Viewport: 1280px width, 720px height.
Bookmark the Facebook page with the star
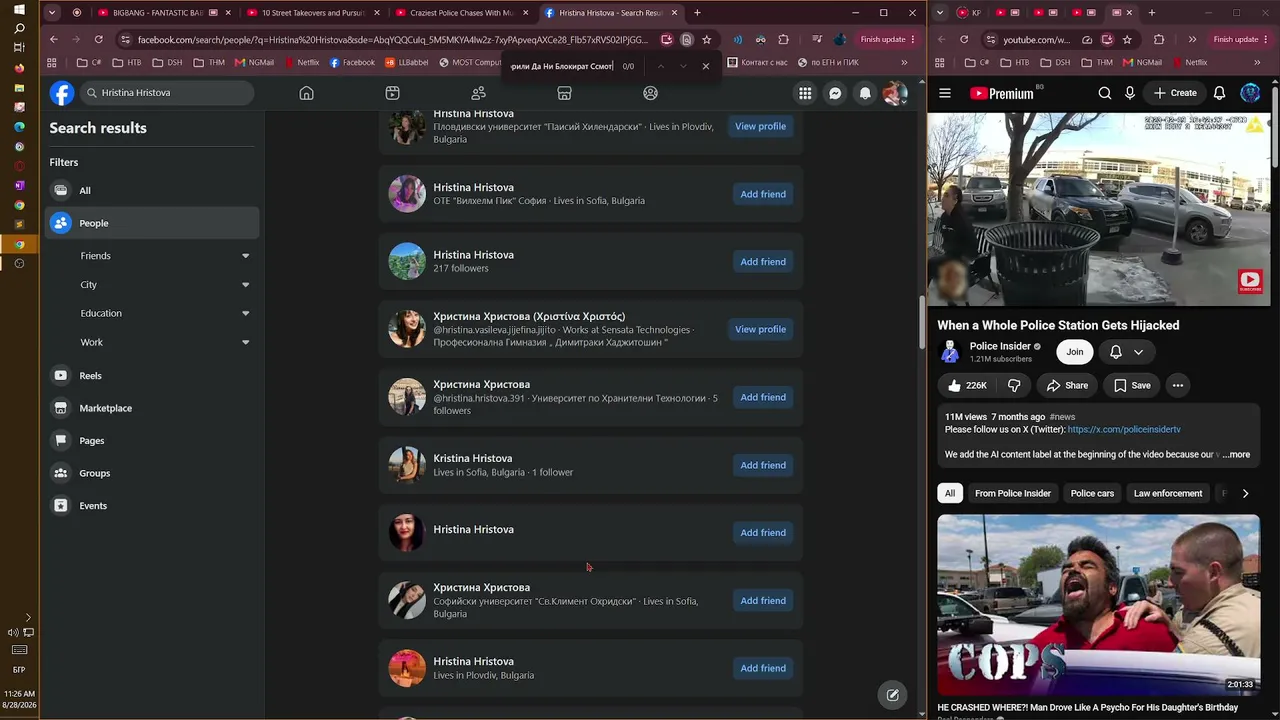tap(707, 39)
